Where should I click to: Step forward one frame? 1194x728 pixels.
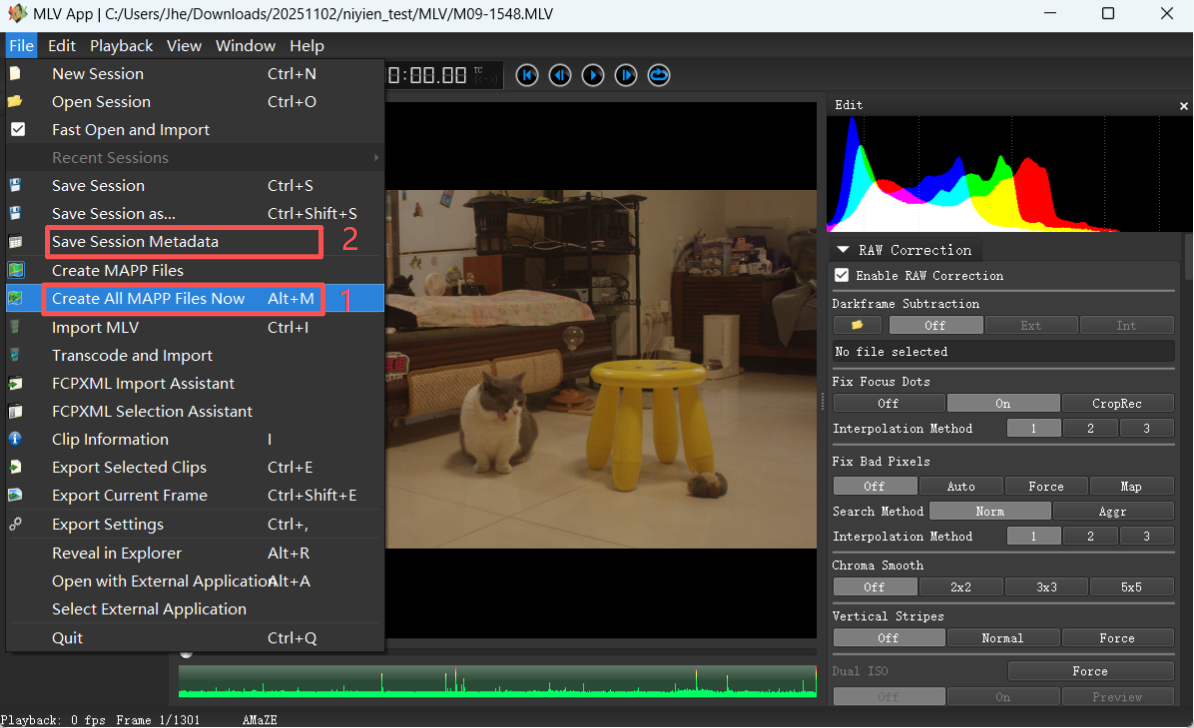pos(626,75)
